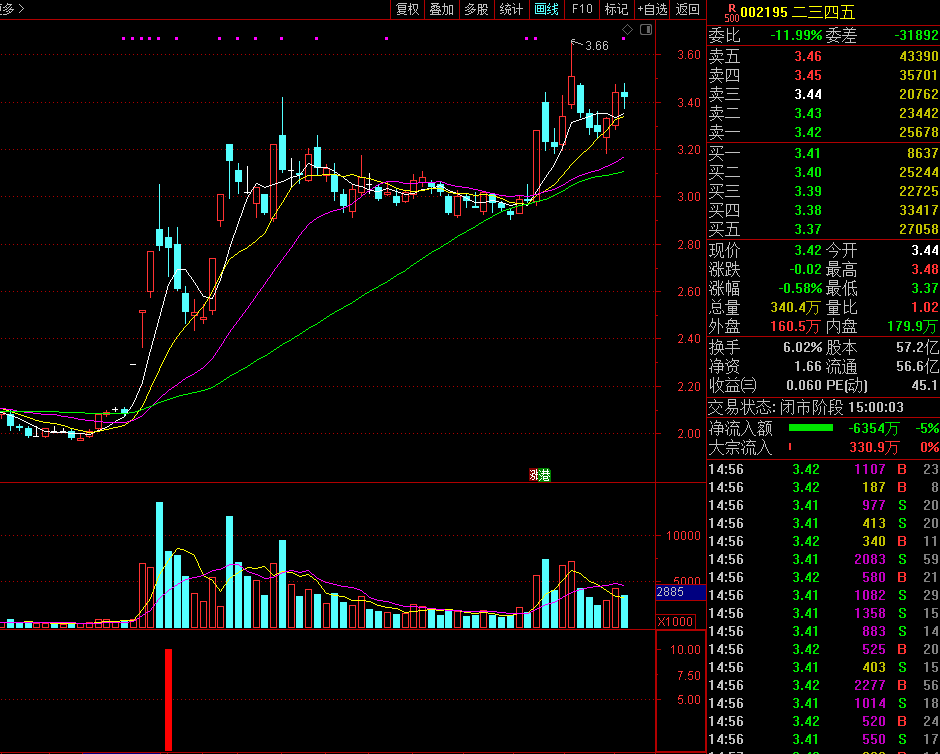Click the R500 badge beside the stock code

[x=731, y=12]
